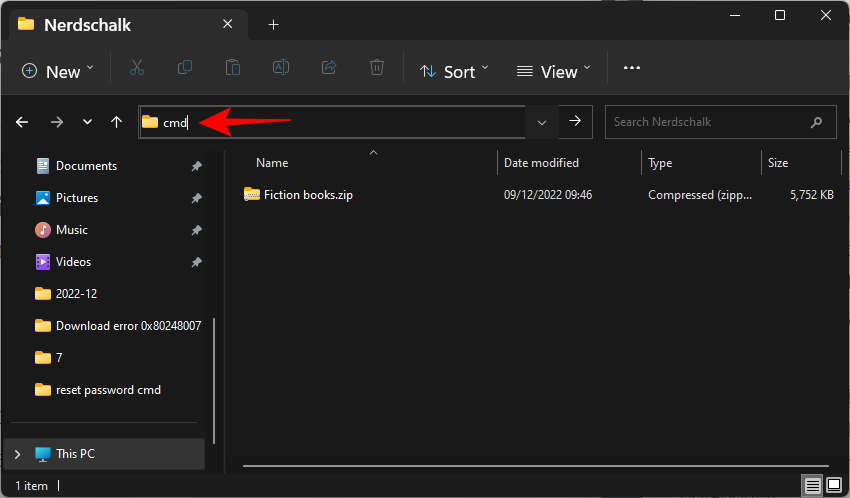
Task: Open the See more ellipsis menu
Action: [631, 69]
